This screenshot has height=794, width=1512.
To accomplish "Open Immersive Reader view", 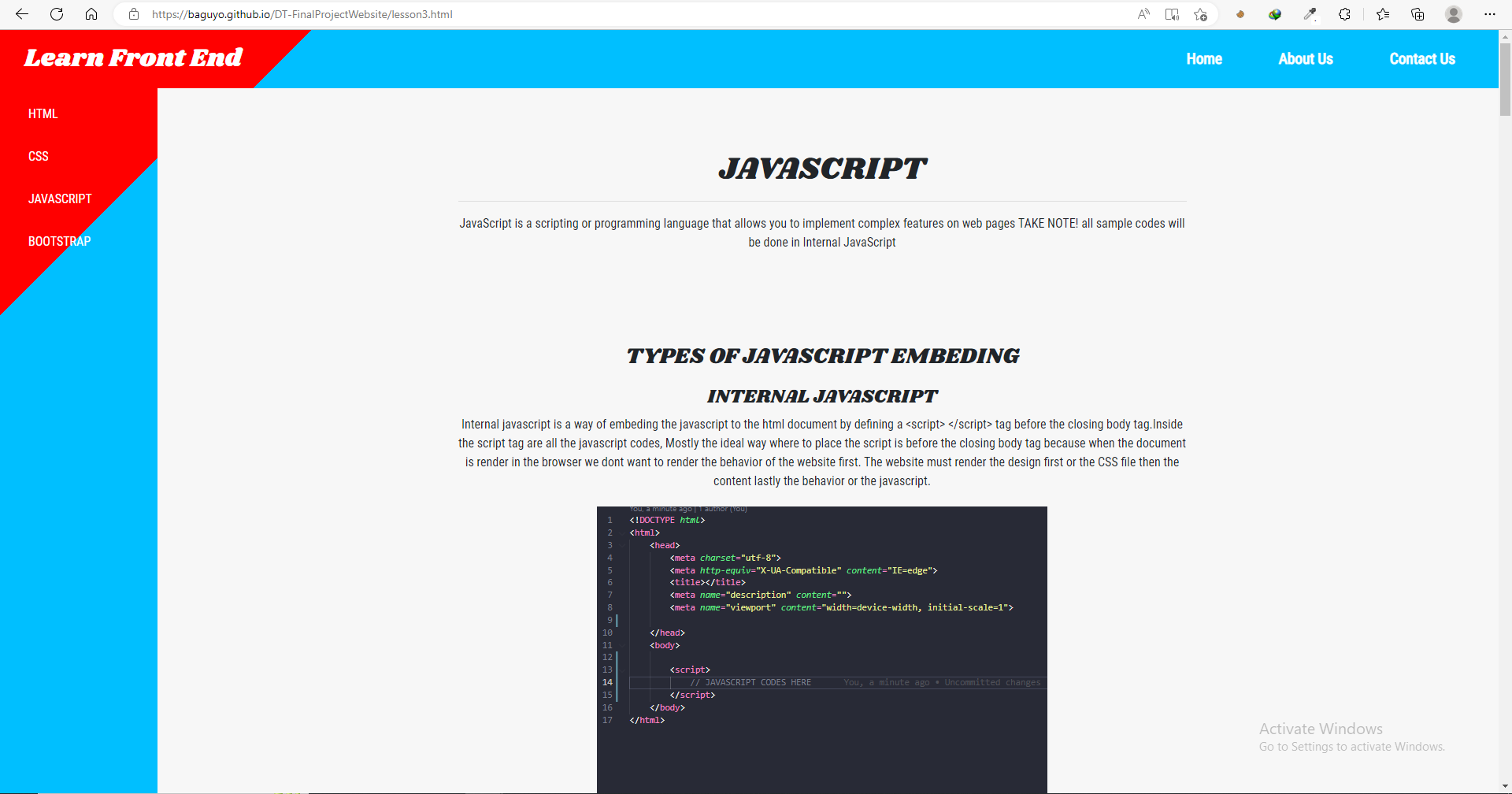I will click(x=1172, y=14).
